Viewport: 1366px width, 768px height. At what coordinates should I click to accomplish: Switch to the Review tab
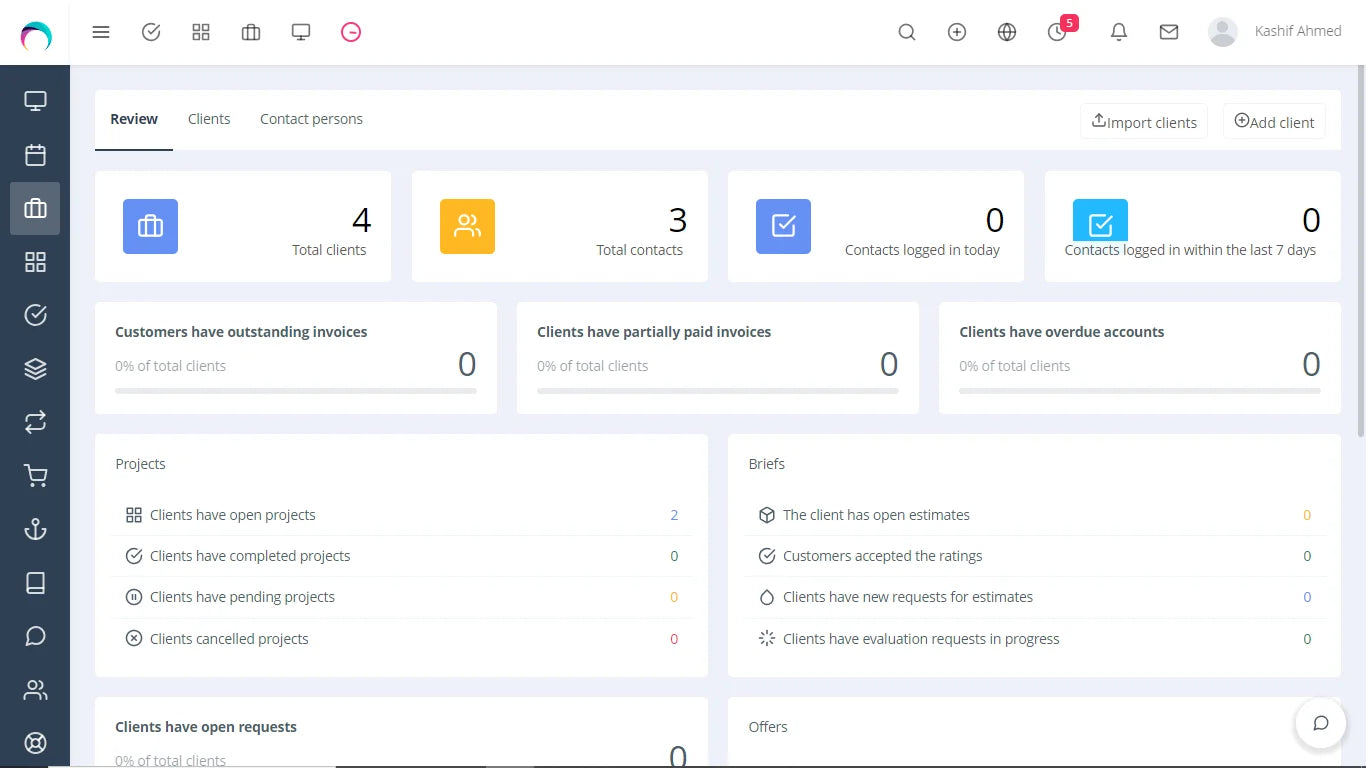pyautogui.click(x=134, y=119)
